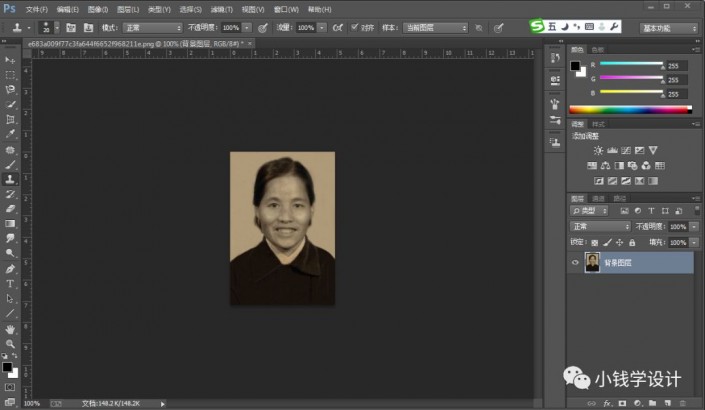705x410 pixels.
Task: Add a layer mask from Layers footer
Action: [x=622, y=403]
